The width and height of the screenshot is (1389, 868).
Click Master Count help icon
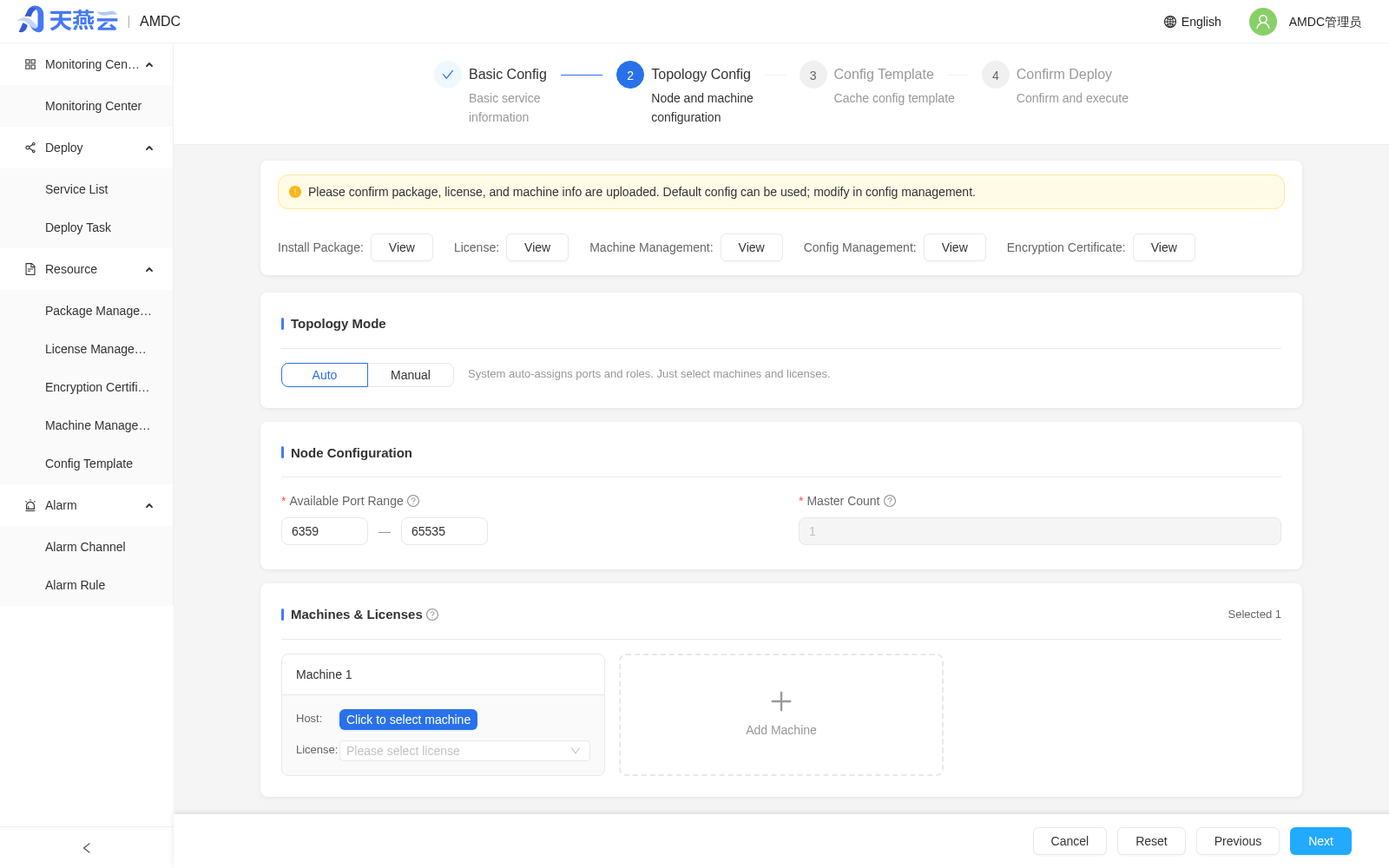coord(890,501)
